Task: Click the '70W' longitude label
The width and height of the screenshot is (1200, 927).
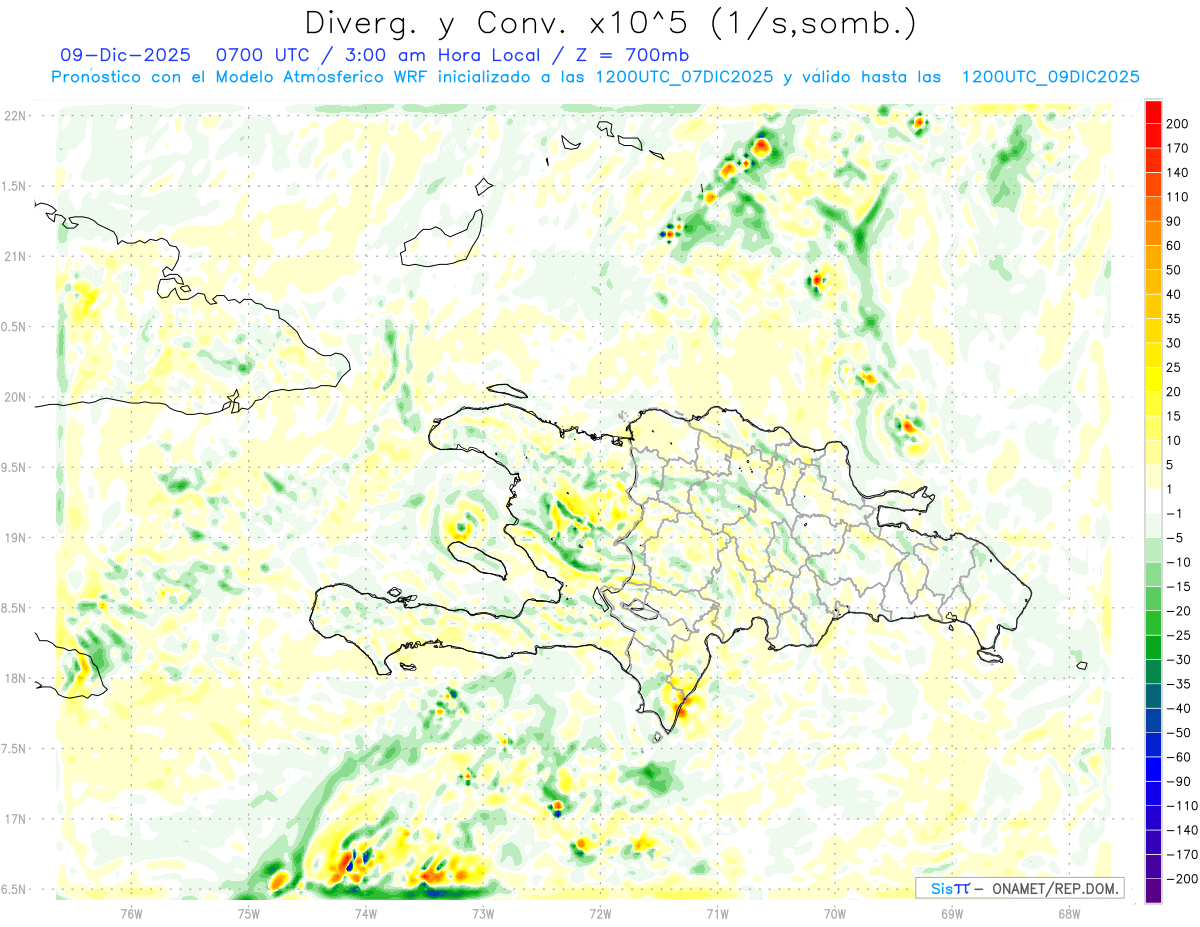Action: 835,913
